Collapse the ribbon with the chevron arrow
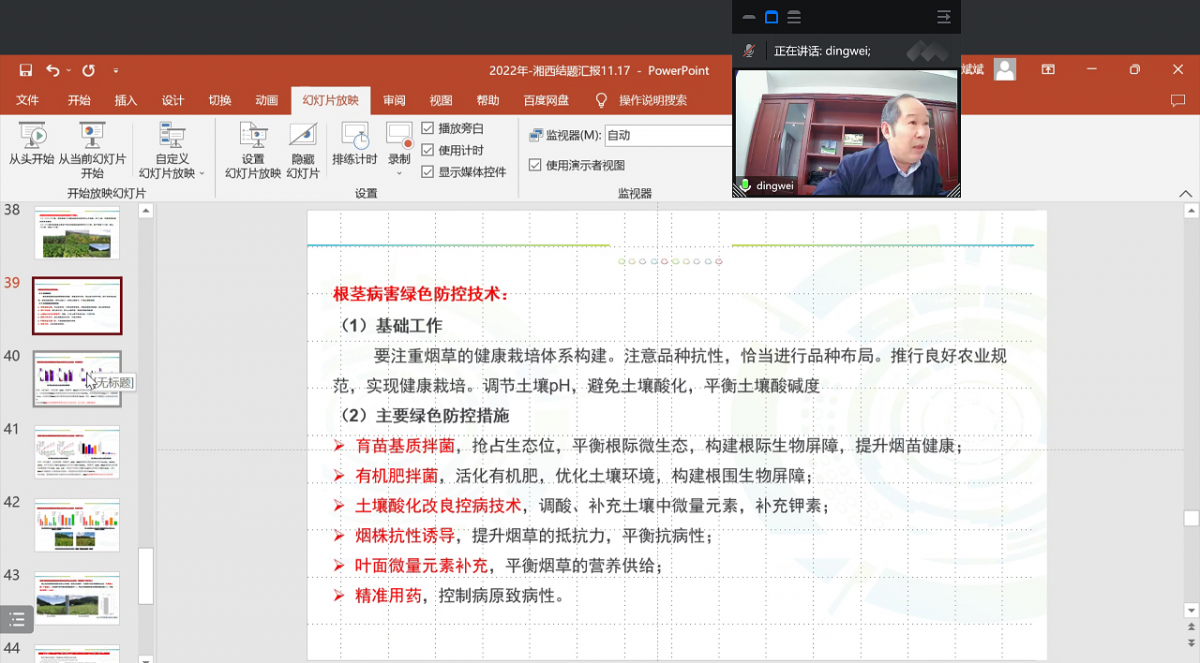 point(1185,194)
